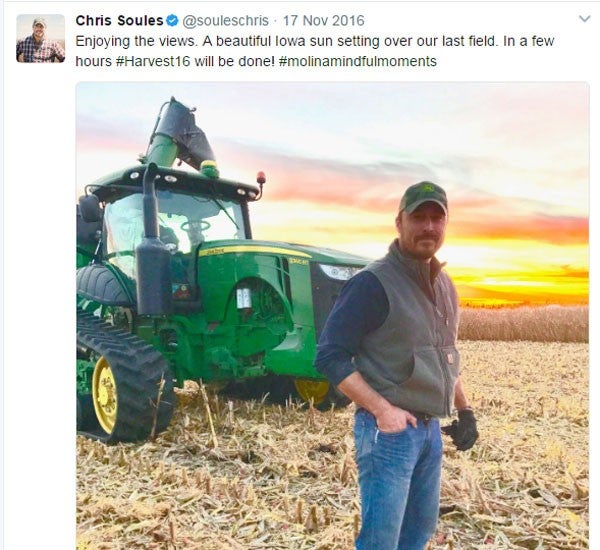Click the black work glove in photo
Image resolution: width=600 pixels, height=550 pixels.
462,428
